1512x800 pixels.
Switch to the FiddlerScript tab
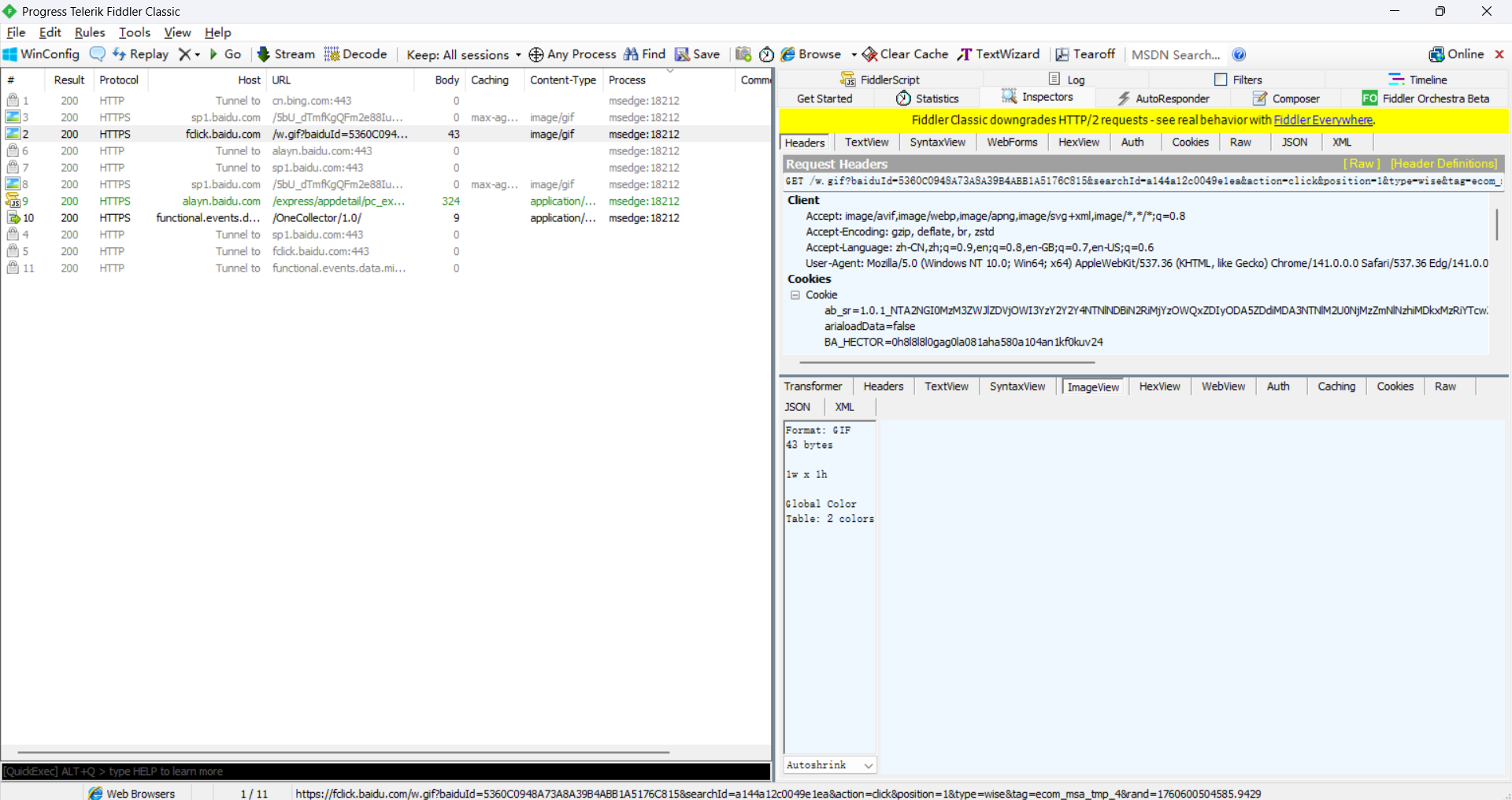point(880,80)
